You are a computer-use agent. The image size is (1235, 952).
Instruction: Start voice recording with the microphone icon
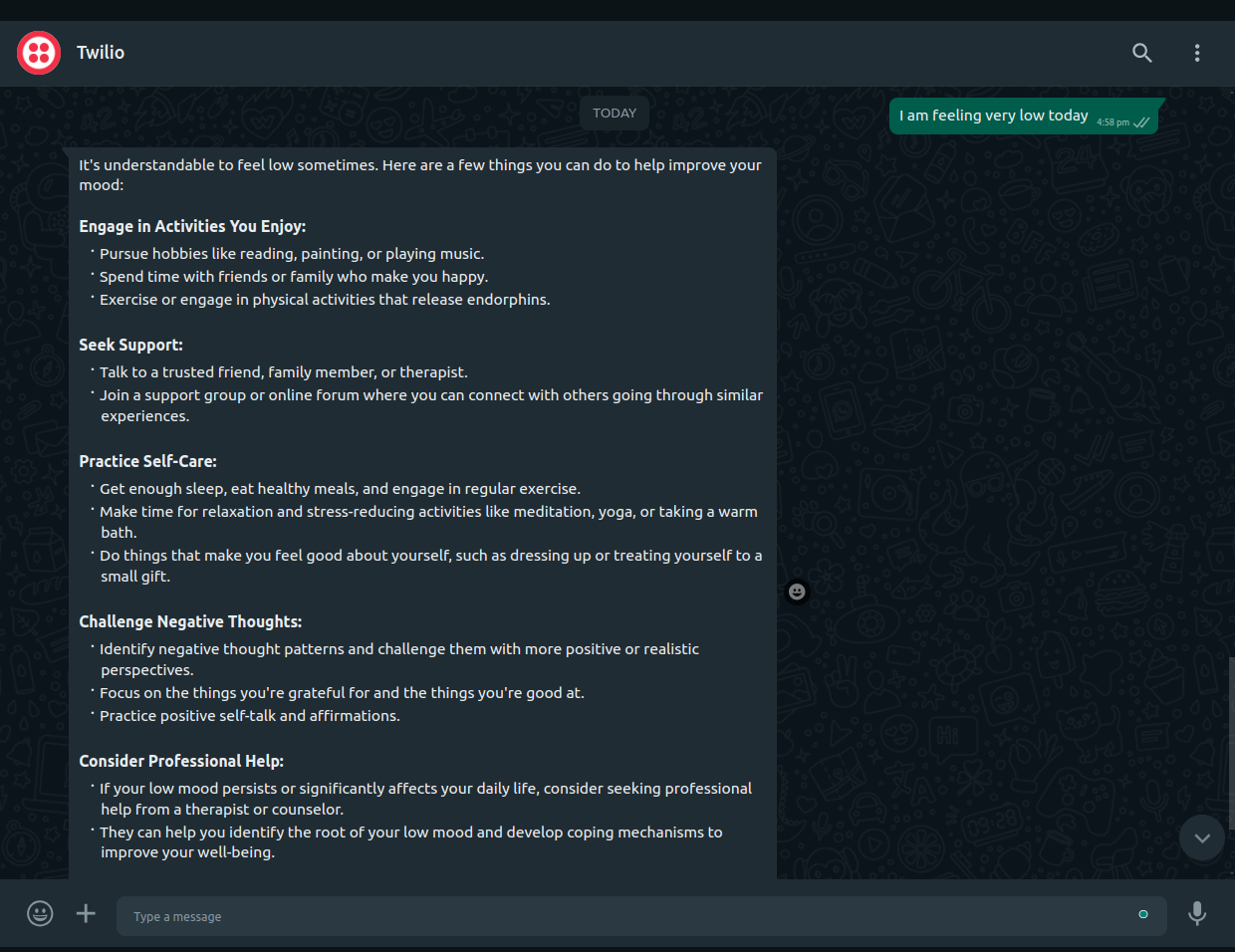click(x=1197, y=913)
